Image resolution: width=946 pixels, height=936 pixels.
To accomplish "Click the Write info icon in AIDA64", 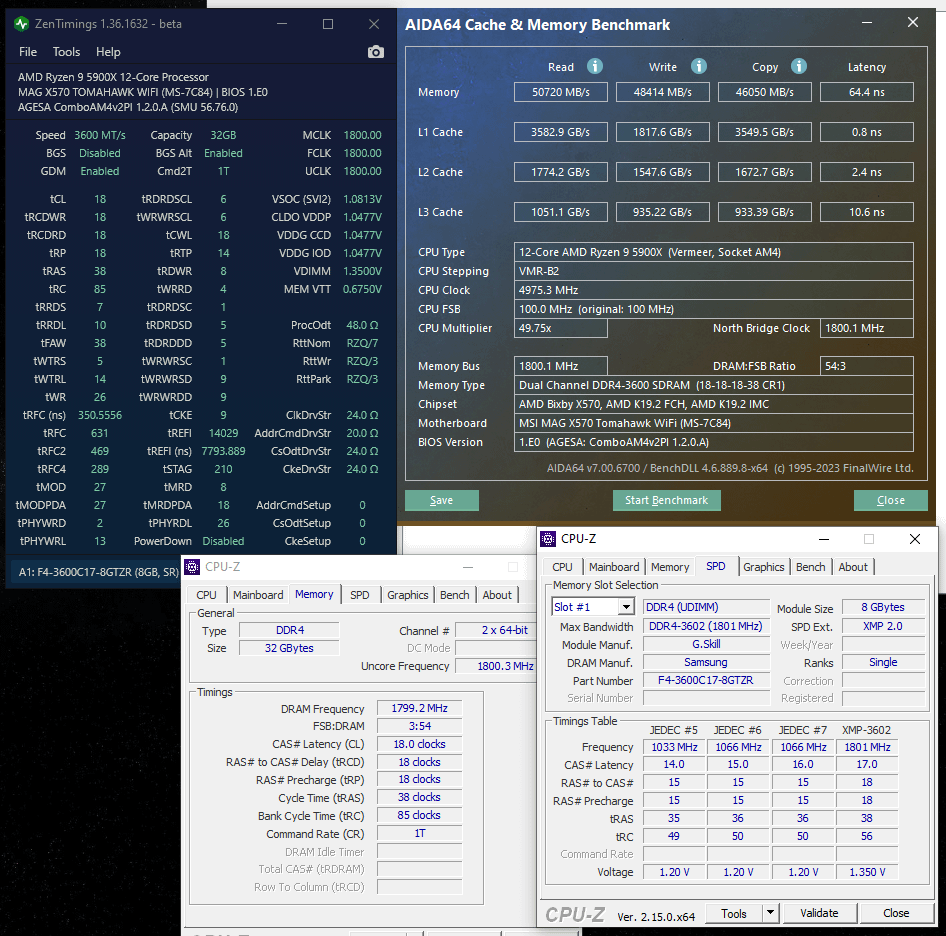I will pyautogui.click(x=699, y=66).
